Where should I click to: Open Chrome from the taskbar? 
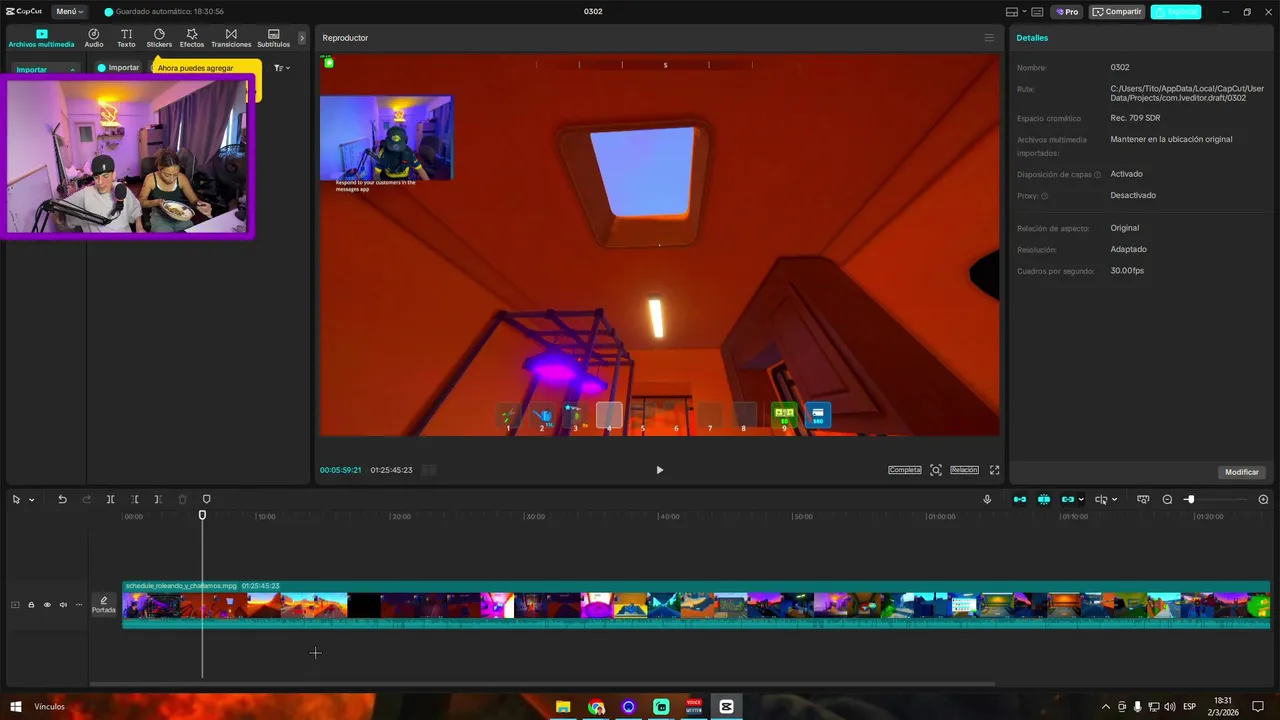pos(597,707)
